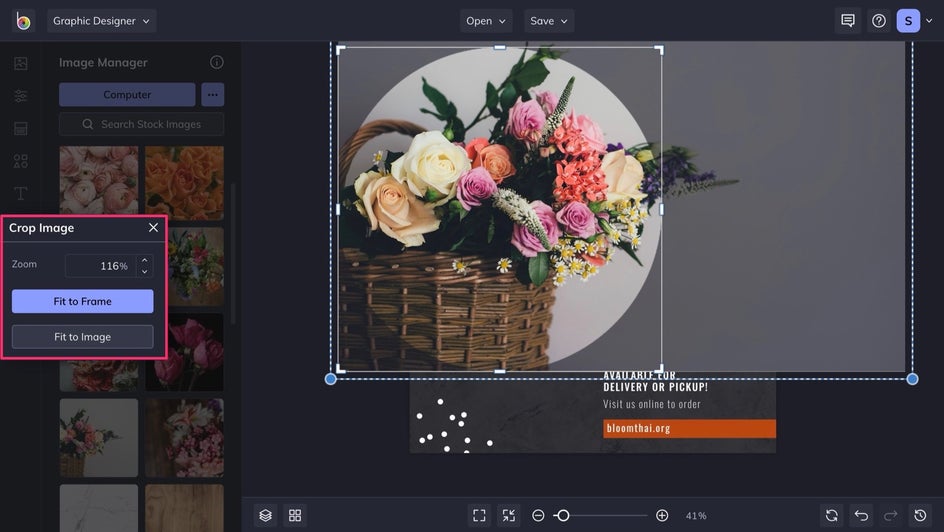This screenshot has height=532, width=944.
Task: Click the crop frame right middle handle
Action: [662, 209]
